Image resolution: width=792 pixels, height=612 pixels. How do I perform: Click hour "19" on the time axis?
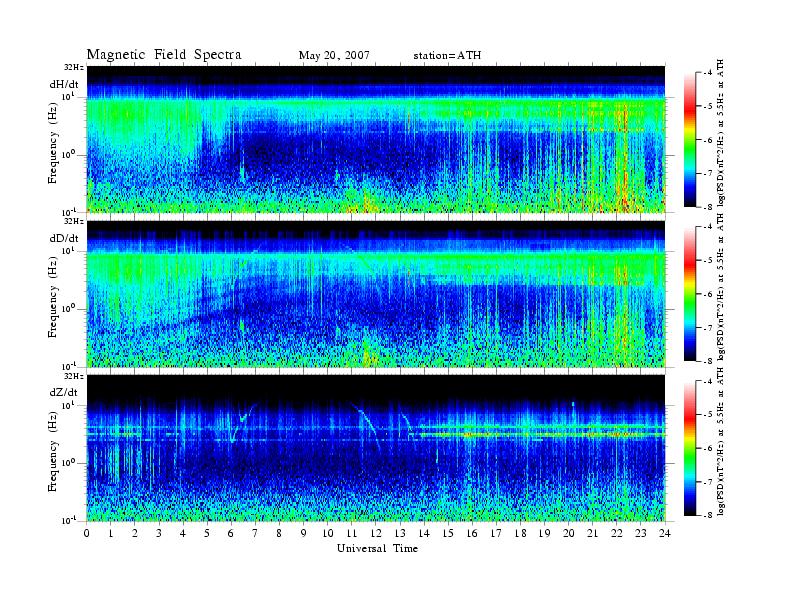click(544, 533)
